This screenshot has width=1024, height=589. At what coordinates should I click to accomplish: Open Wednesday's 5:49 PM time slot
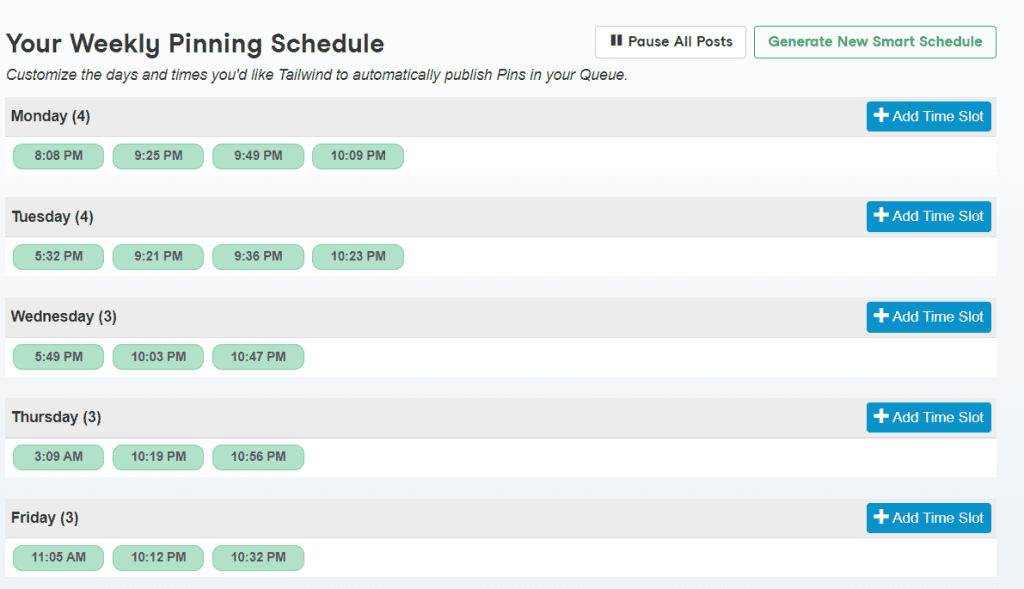(x=58, y=356)
